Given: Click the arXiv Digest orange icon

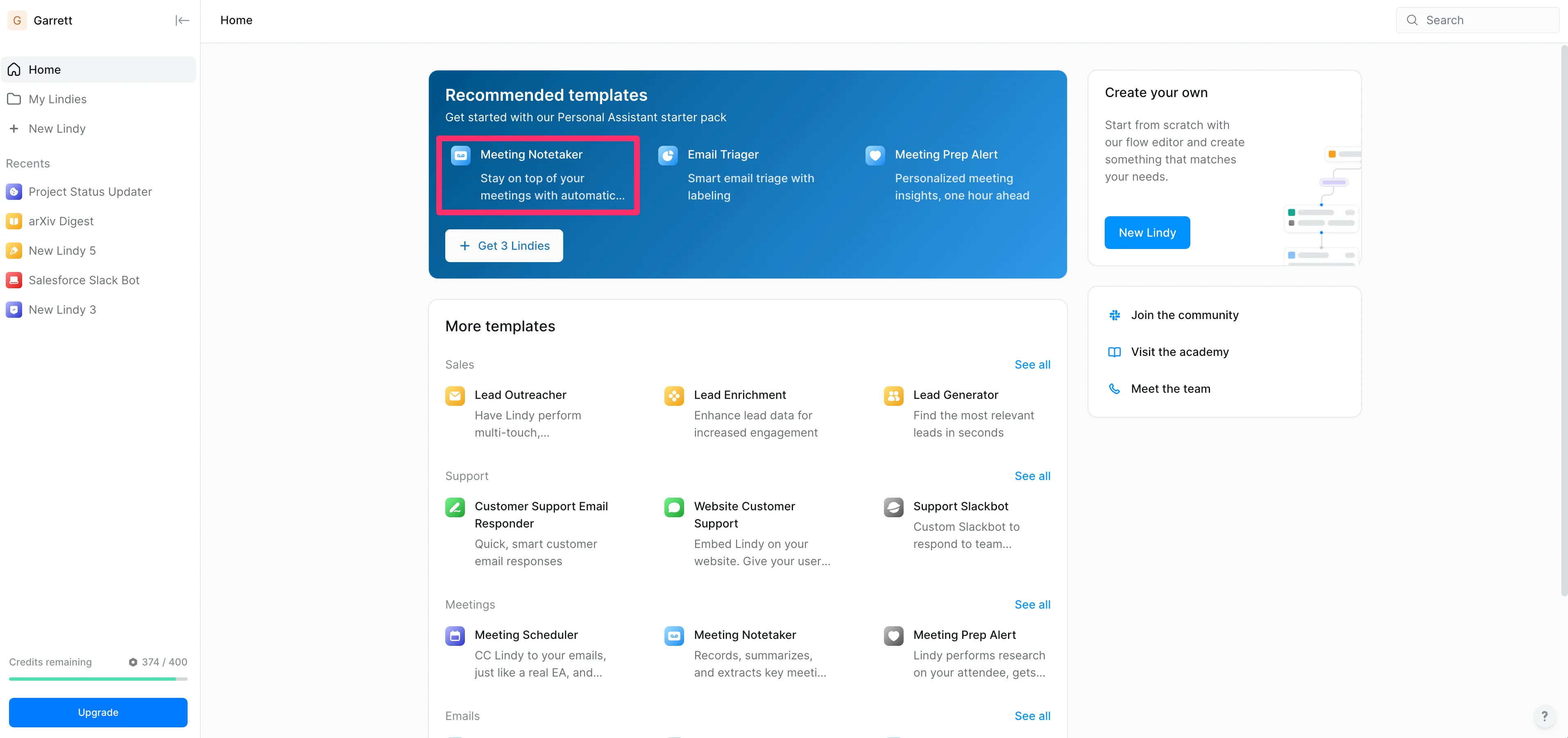Looking at the screenshot, I should (14, 221).
